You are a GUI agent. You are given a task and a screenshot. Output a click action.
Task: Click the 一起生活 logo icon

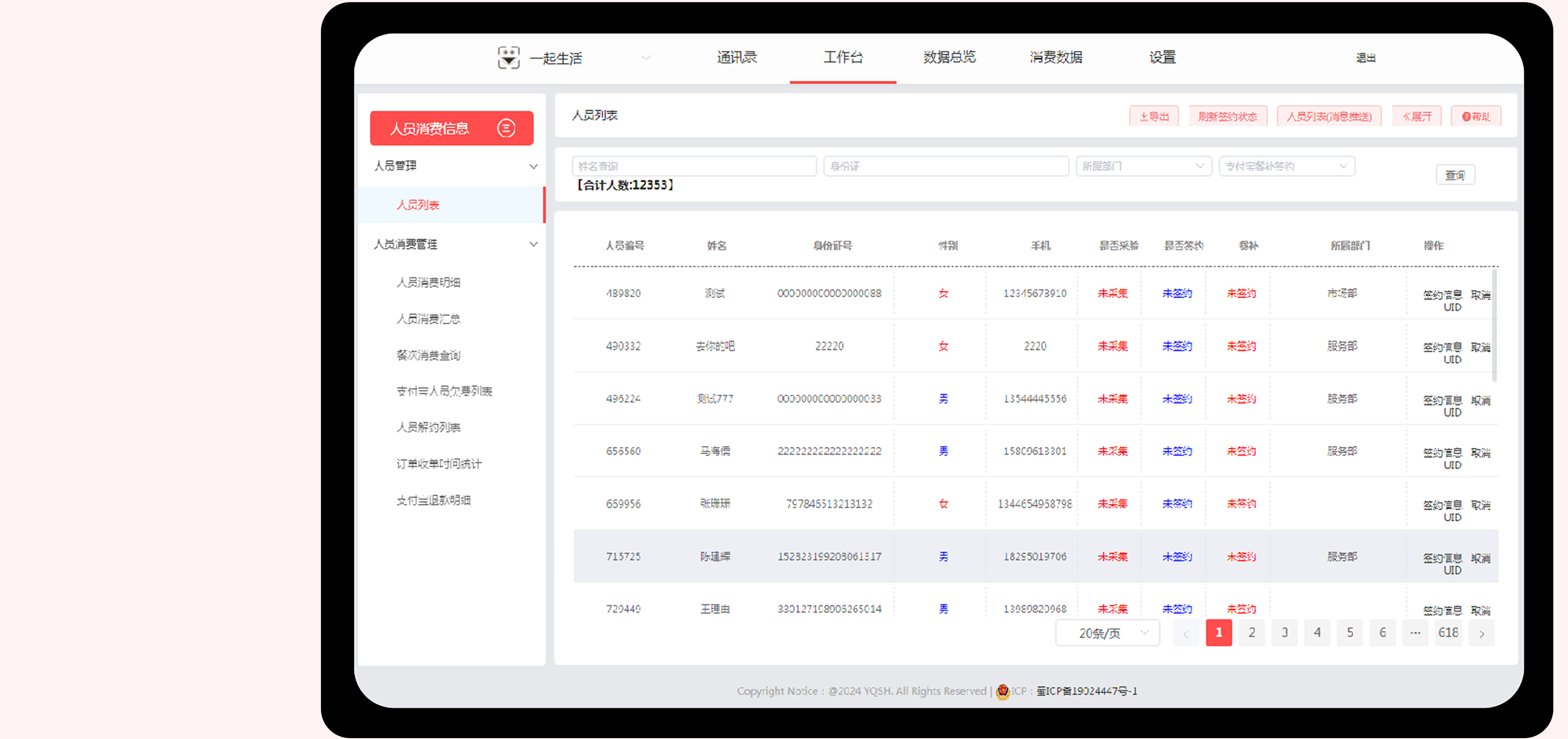[x=508, y=58]
